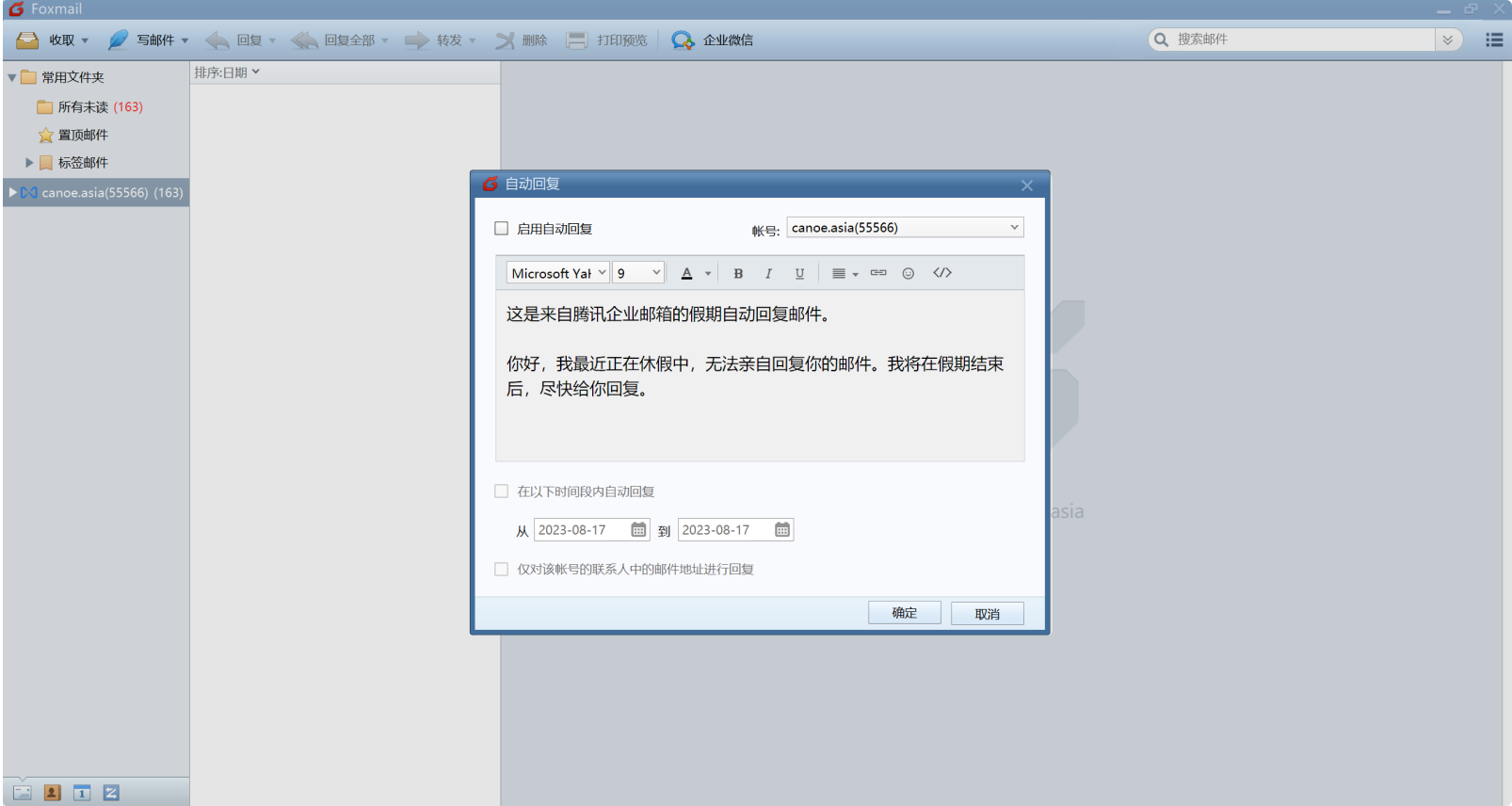Open the 收取 dropdown arrow
This screenshot has height=806, width=1512.
pos(85,40)
